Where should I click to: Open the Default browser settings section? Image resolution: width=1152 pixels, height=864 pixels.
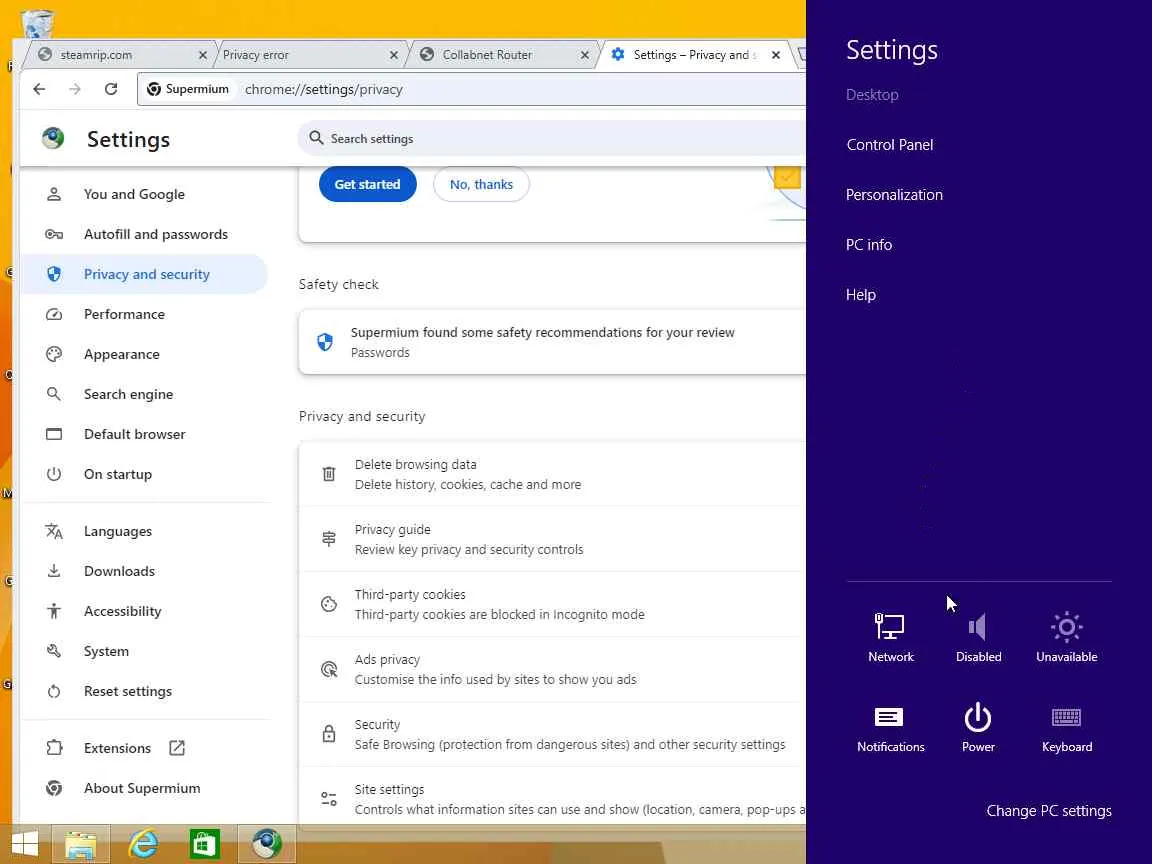click(x=143, y=434)
